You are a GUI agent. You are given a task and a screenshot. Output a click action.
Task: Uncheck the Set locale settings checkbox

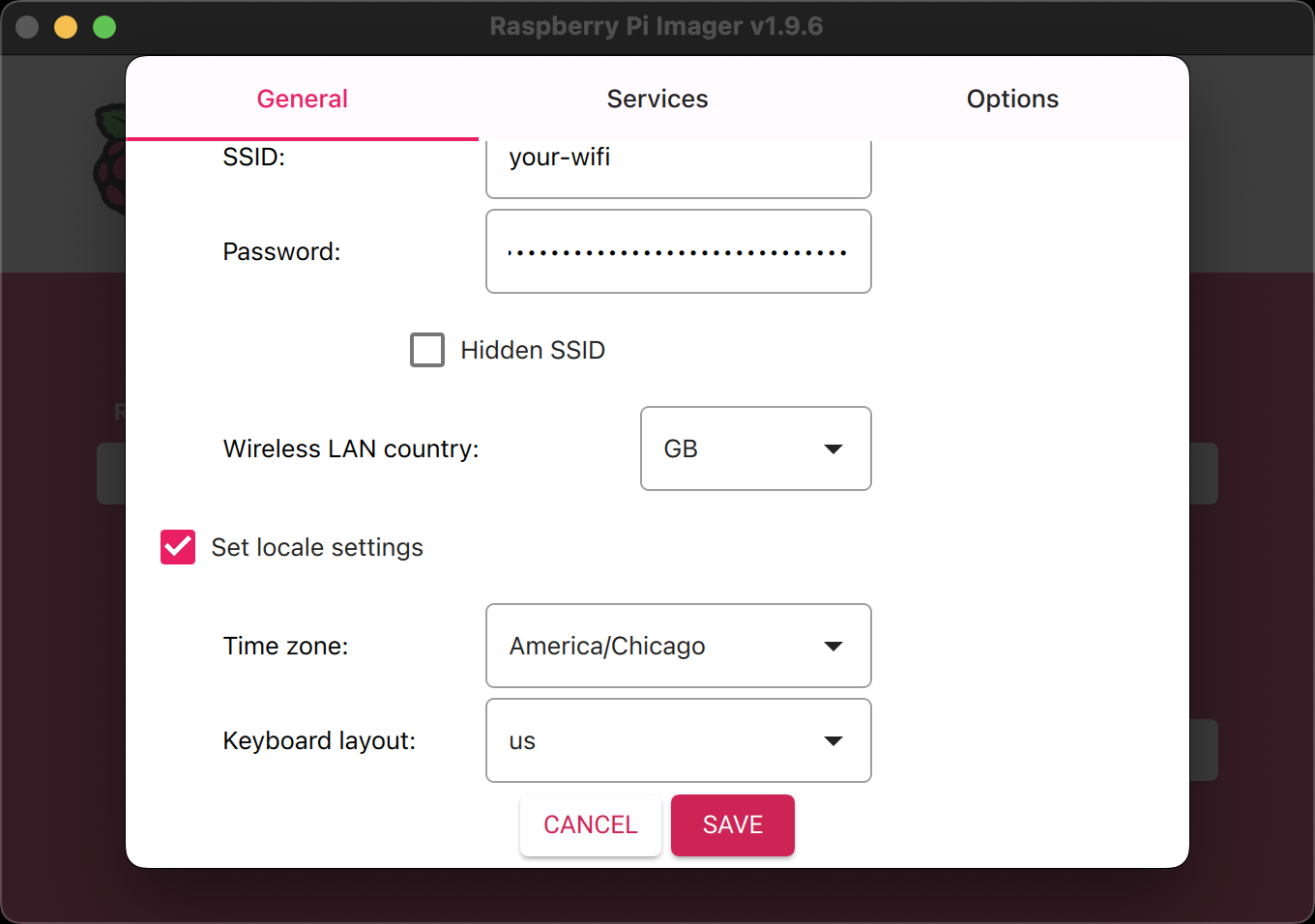(x=178, y=547)
